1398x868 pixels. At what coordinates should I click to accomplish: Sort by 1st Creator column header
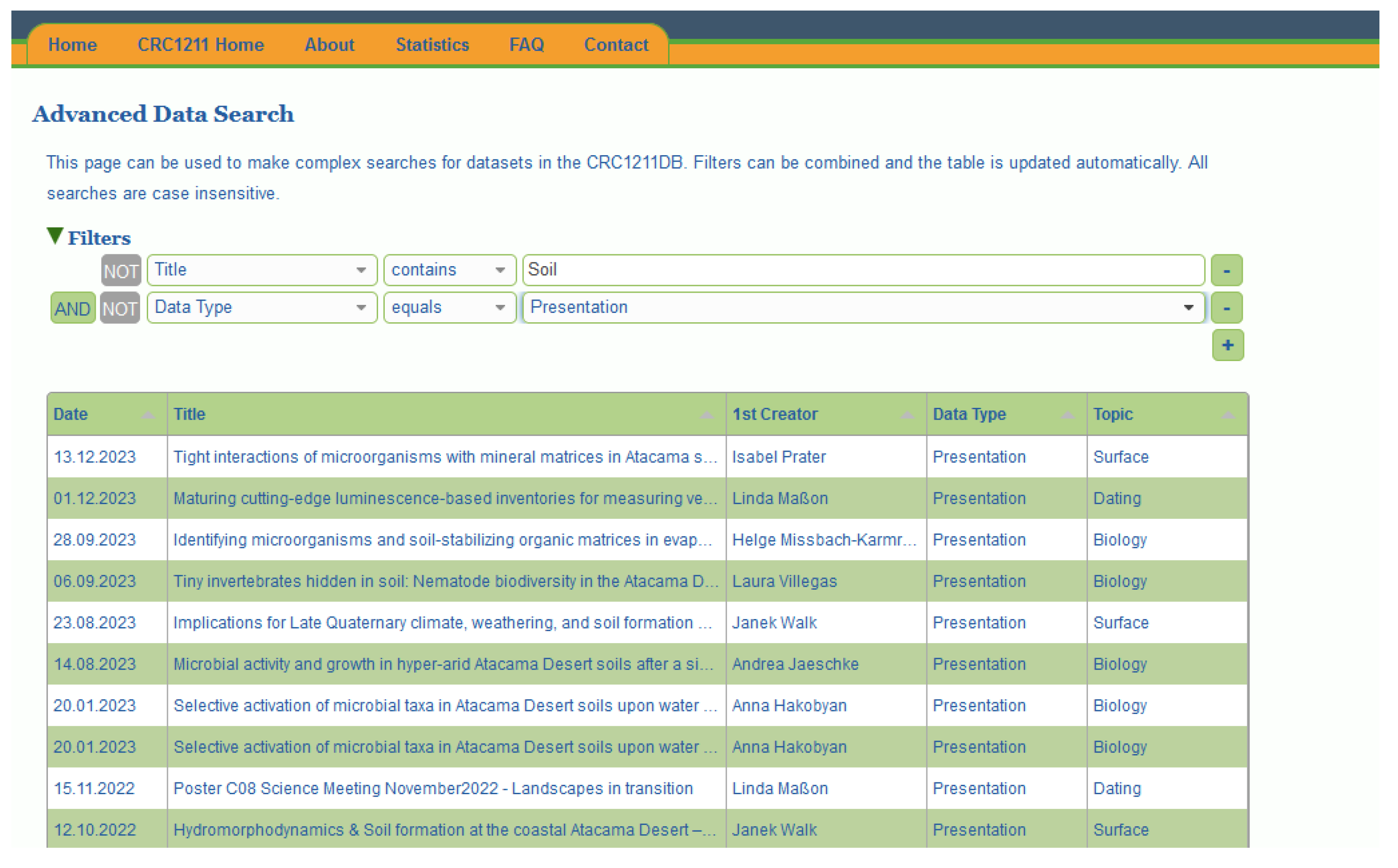(x=826, y=415)
